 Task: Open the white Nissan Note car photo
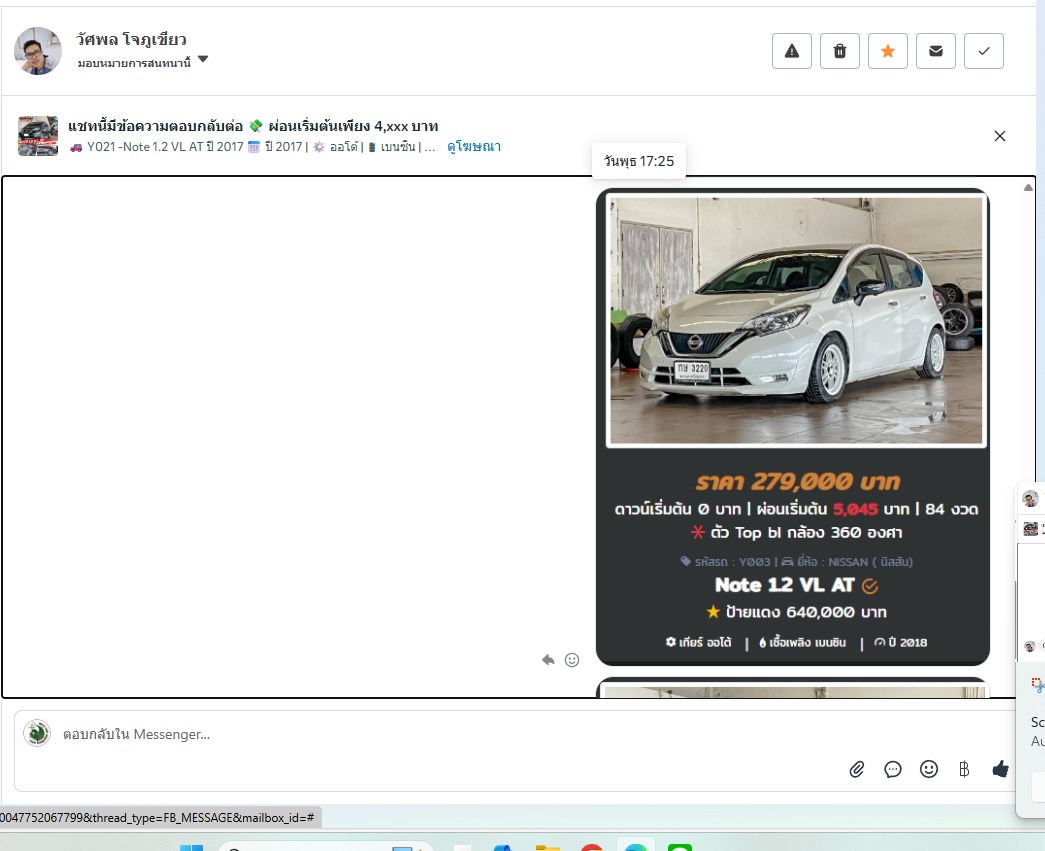pyautogui.click(x=796, y=320)
